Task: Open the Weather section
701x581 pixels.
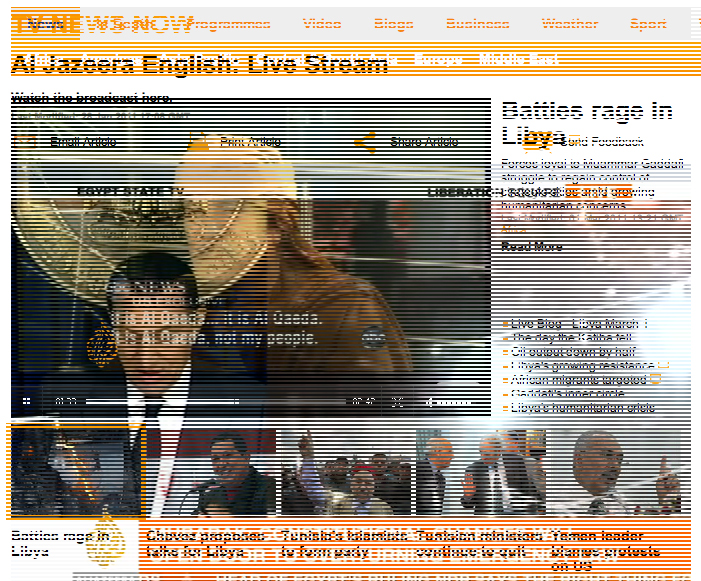Action: click(570, 24)
